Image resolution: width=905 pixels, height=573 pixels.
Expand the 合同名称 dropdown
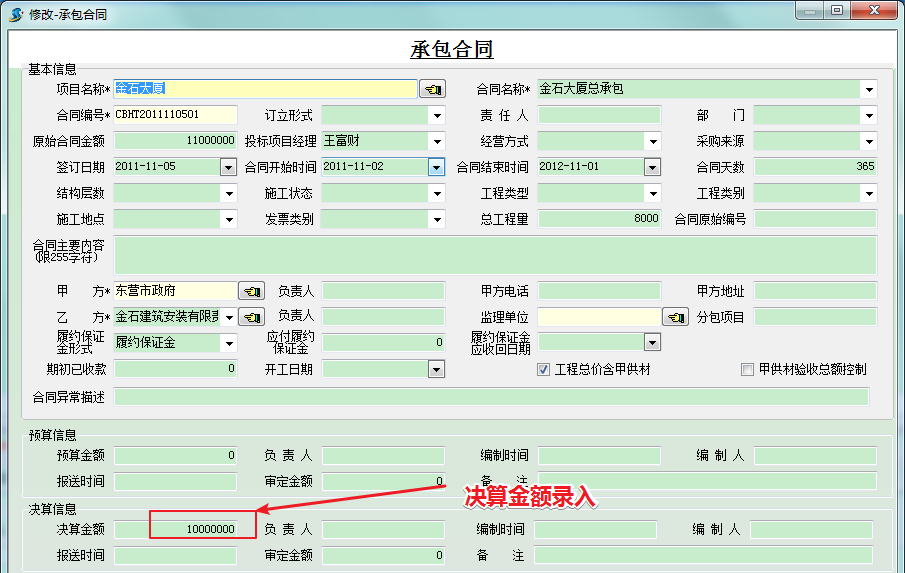pyautogui.click(x=869, y=89)
